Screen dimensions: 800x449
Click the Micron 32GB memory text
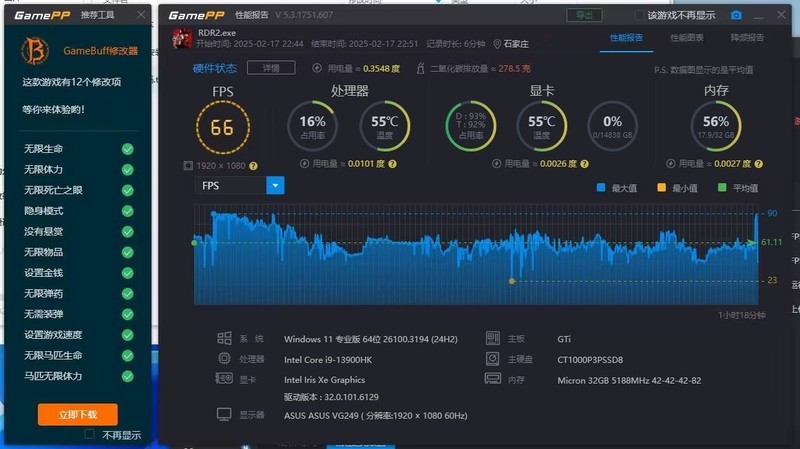(x=629, y=381)
